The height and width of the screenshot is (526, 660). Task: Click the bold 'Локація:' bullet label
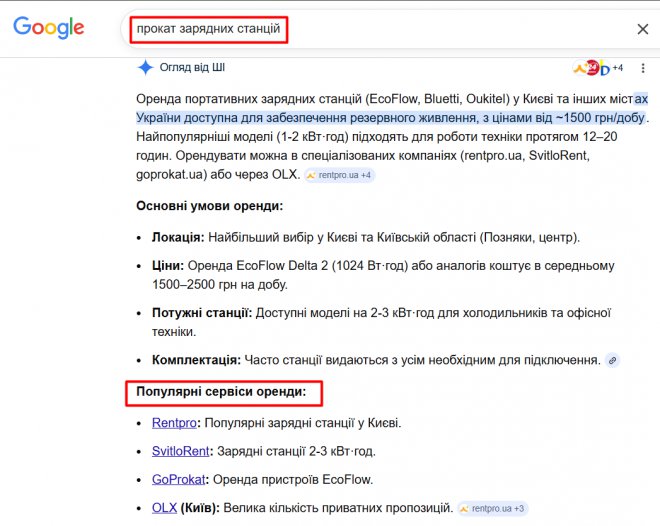click(x=177, y=237)
